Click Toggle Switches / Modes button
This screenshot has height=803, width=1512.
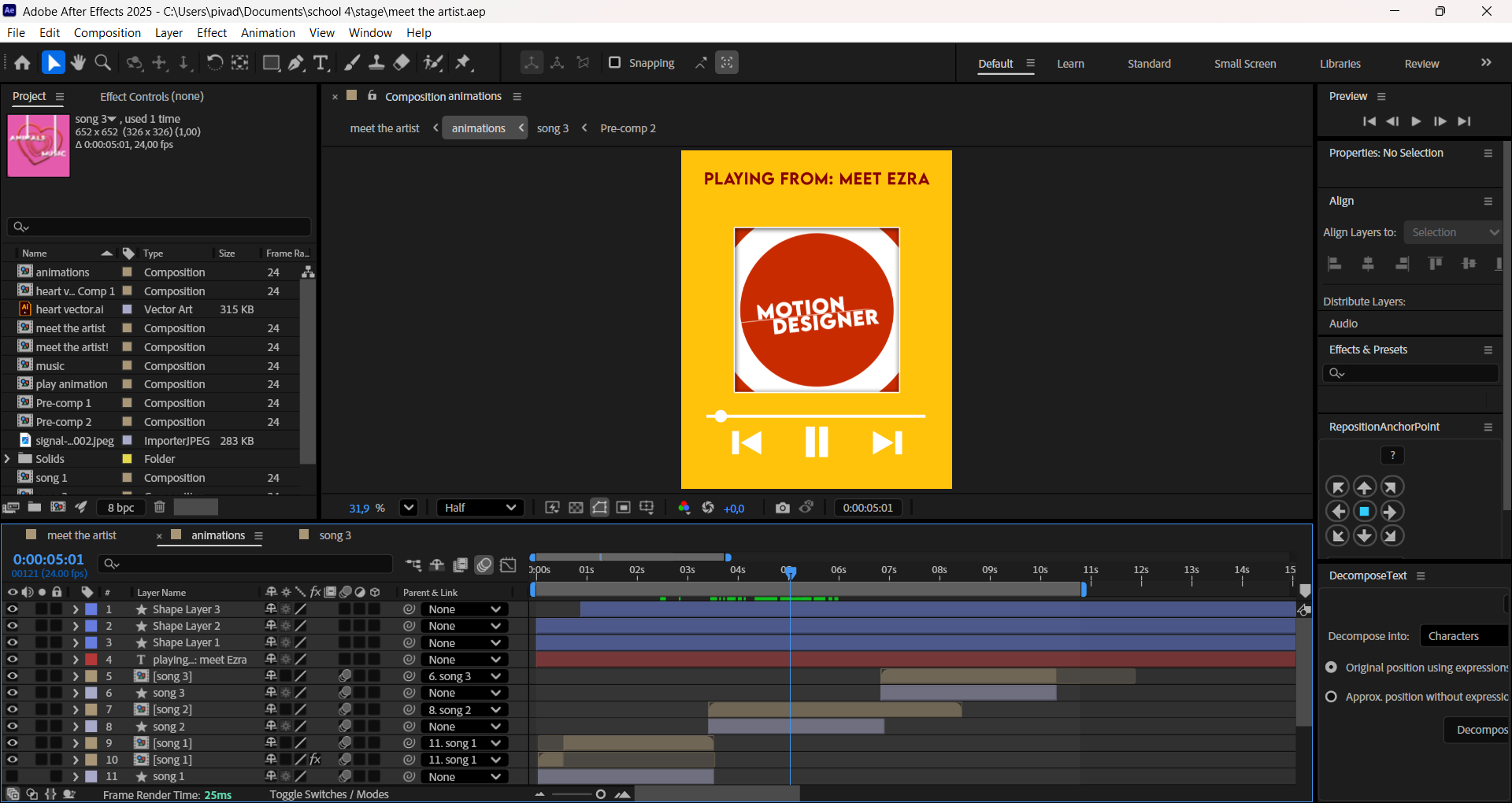[329, 794]
